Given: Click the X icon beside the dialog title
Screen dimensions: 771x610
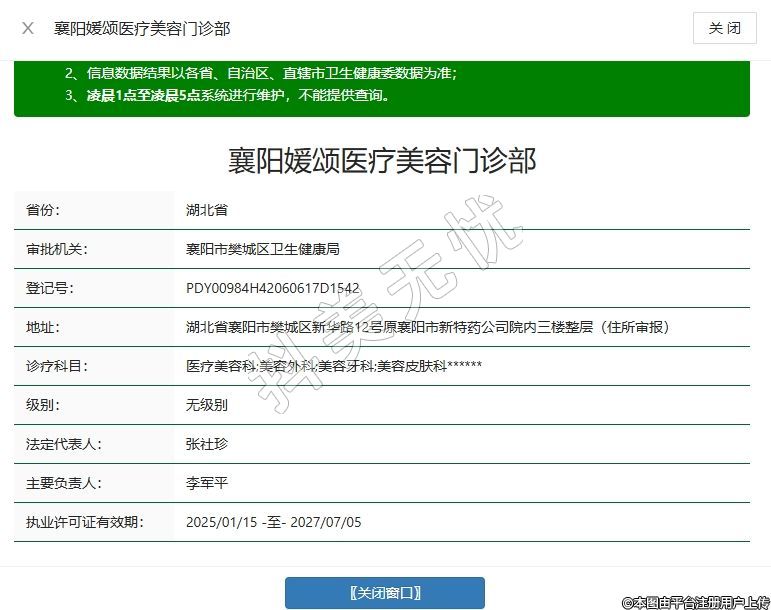Looking at the screenshot, I should pyautogui.click(x=28, y=28).
